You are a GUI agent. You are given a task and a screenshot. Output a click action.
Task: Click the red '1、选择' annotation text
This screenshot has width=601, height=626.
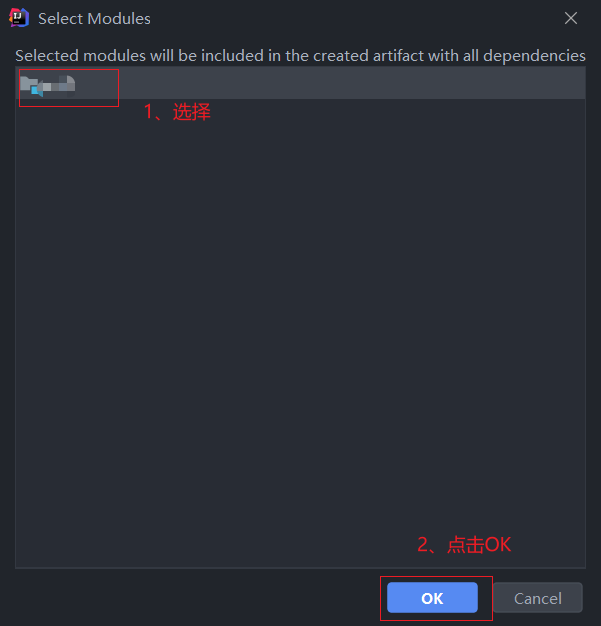coord(177,111)
